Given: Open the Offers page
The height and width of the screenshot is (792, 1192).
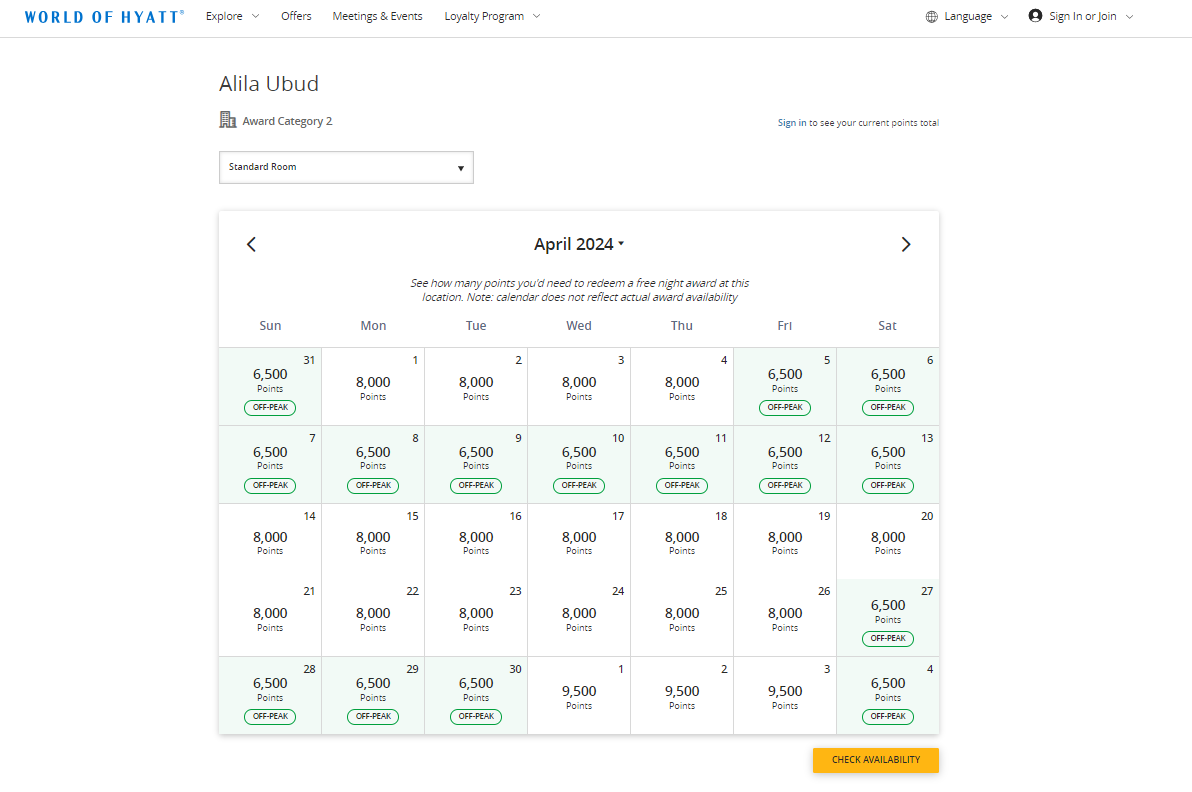Looking at the screenshot, I should (296, 16).
